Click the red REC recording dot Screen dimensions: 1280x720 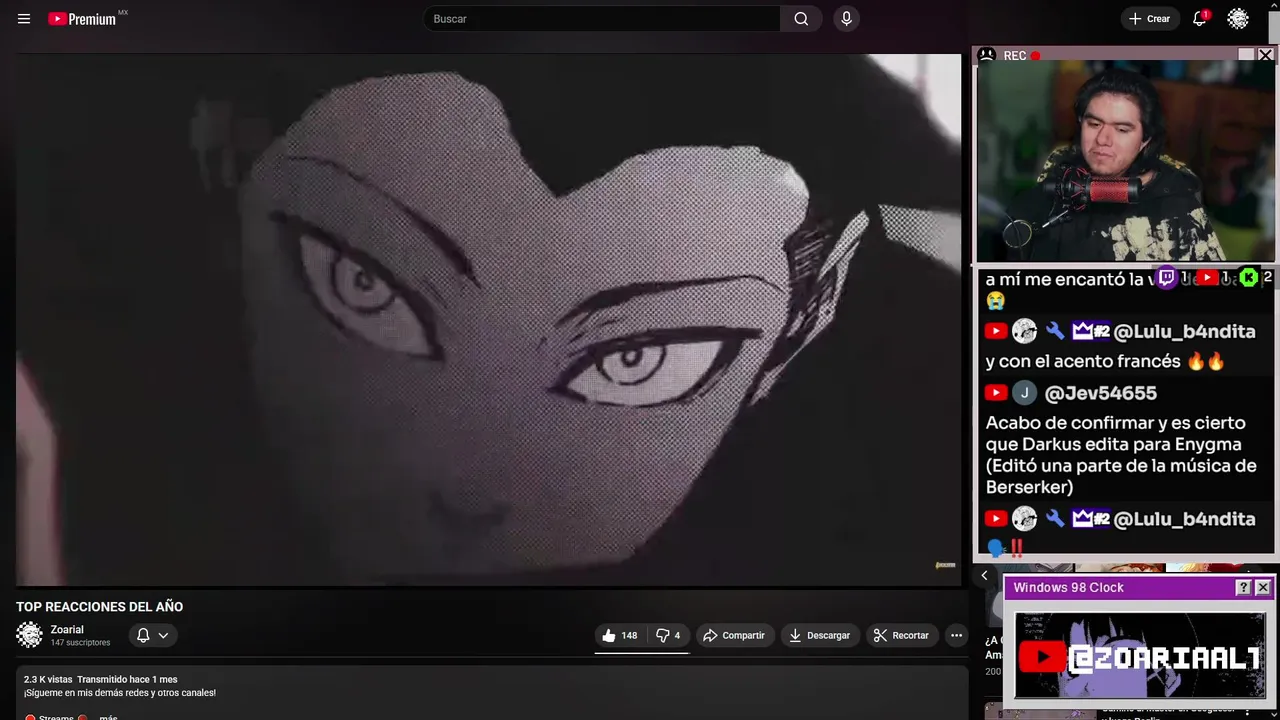tap(1035, 56)
